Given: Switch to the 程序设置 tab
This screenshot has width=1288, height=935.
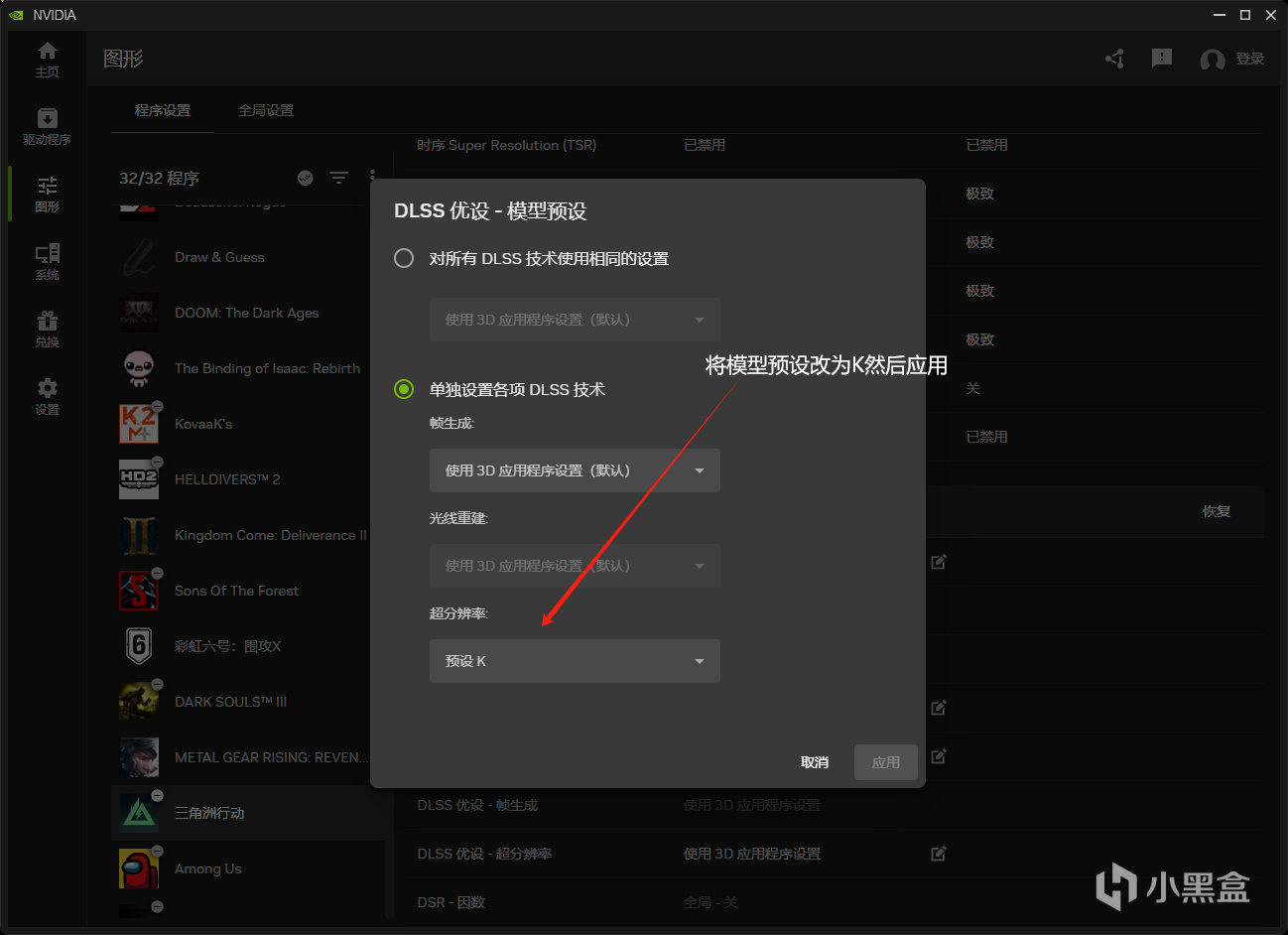Looking at the screenshot, I should coord(163,110).
